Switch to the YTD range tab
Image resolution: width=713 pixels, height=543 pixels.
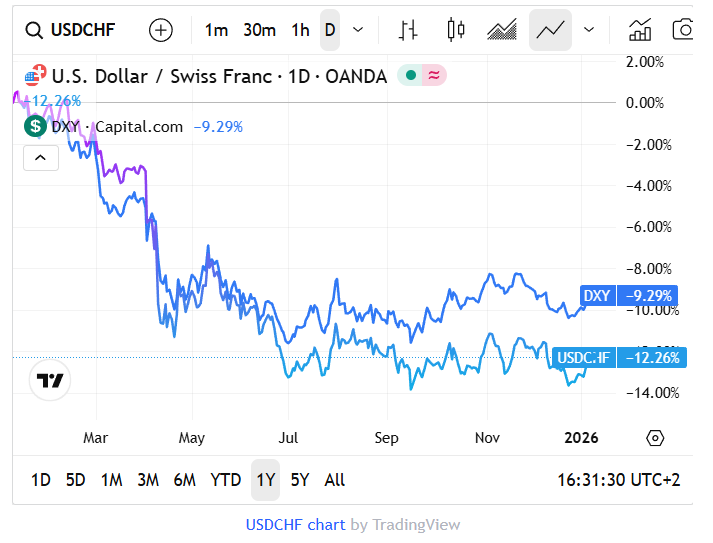point(226,480)
